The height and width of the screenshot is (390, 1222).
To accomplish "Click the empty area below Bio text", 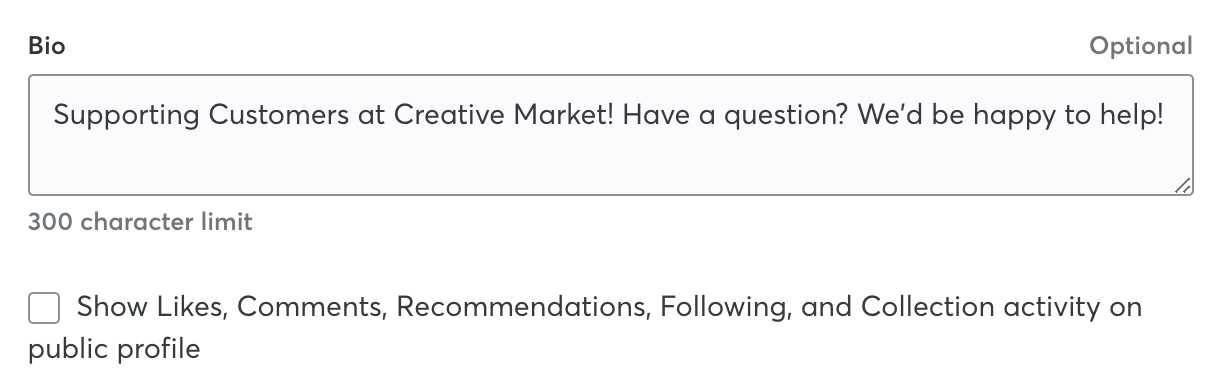I will tap(611, 165).
